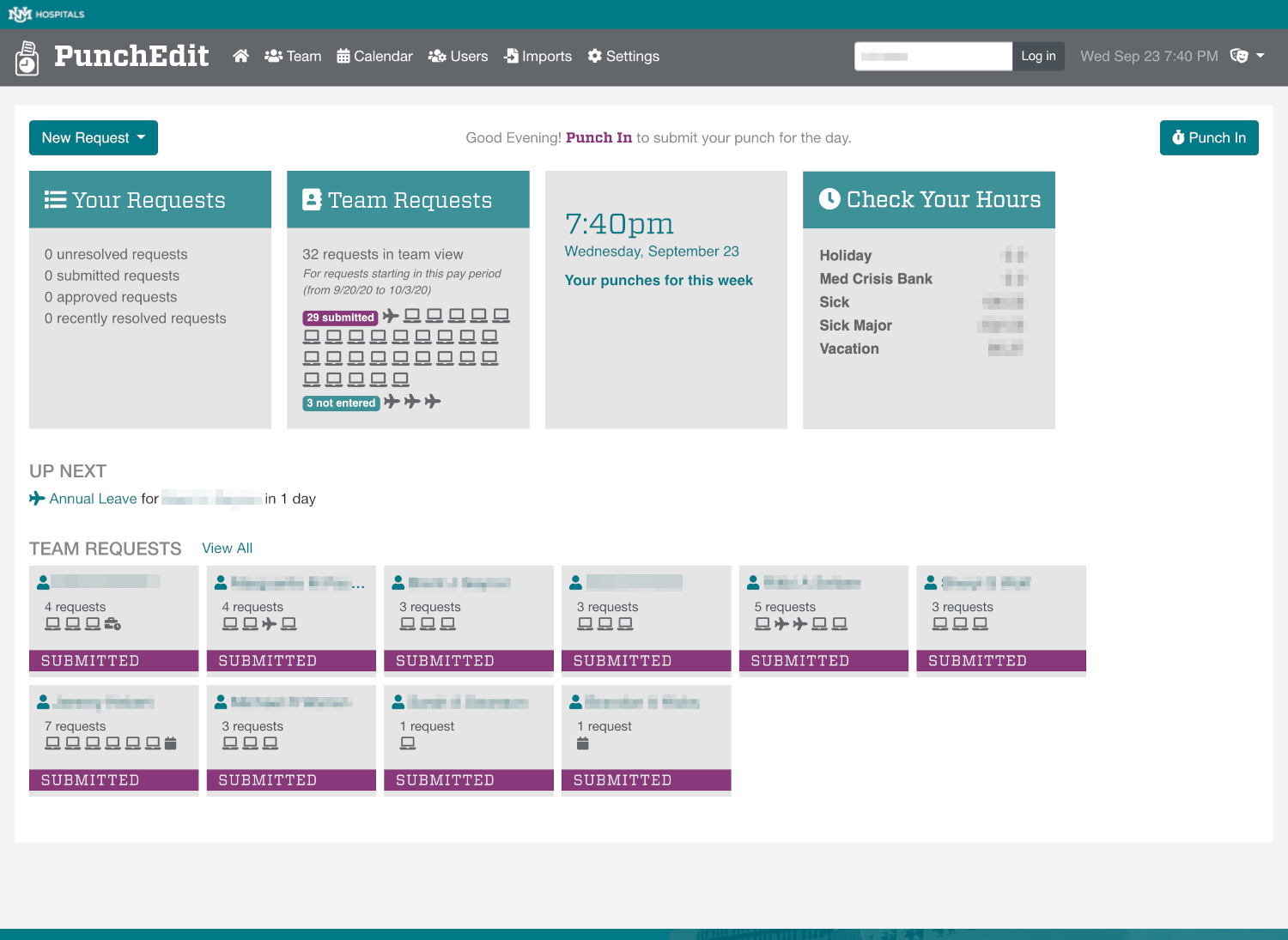Open the Imports menu
The height and width of the screenshot is (940, 1288).
(538, 56)
